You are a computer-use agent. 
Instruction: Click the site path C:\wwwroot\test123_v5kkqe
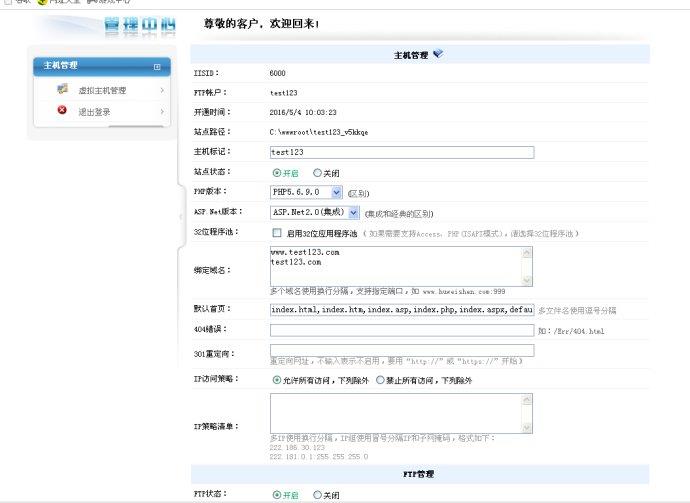click(319, 132)
